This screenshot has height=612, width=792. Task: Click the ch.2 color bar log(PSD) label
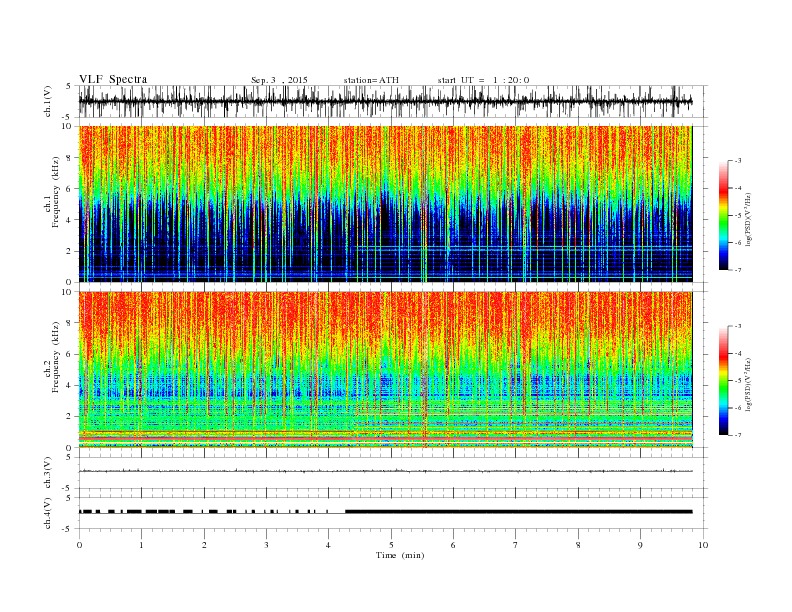[x=748, y=384]
